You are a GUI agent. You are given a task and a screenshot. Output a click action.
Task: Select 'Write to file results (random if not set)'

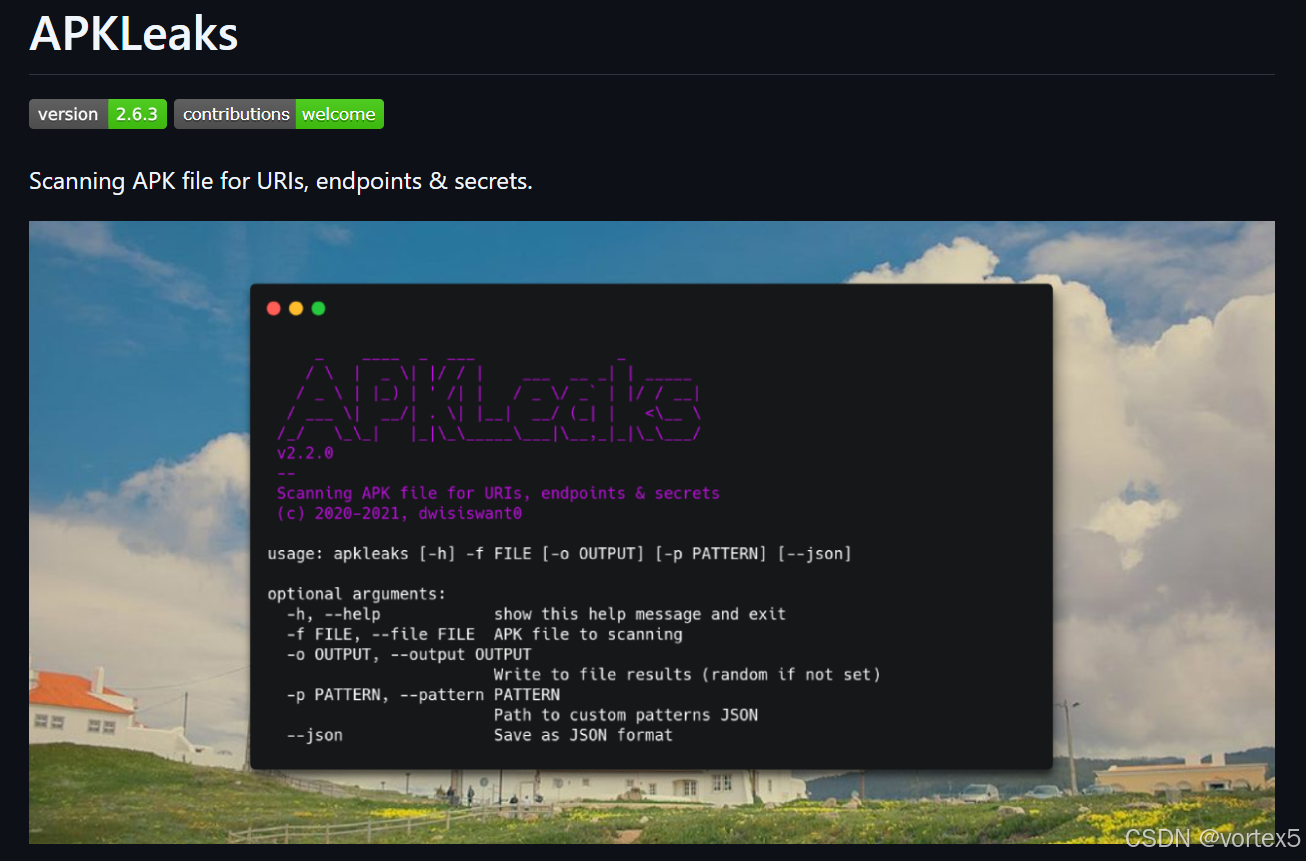coord(687,675)
